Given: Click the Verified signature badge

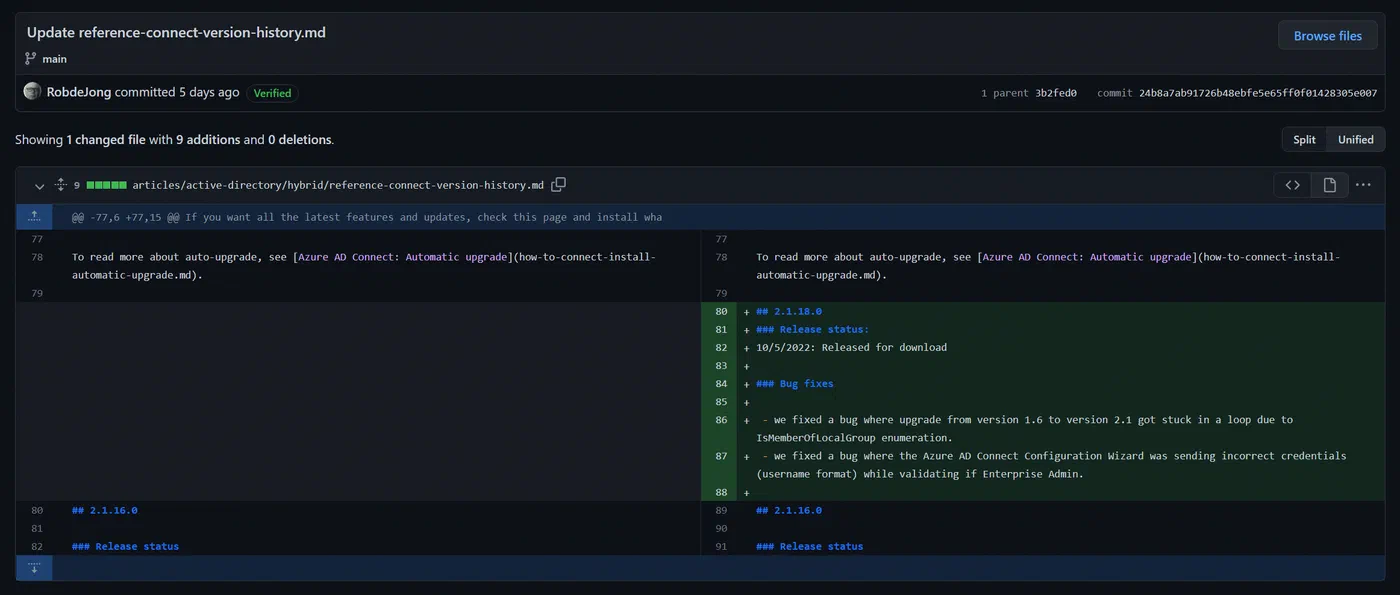Looking at the screenshot, I should [272, 93].
